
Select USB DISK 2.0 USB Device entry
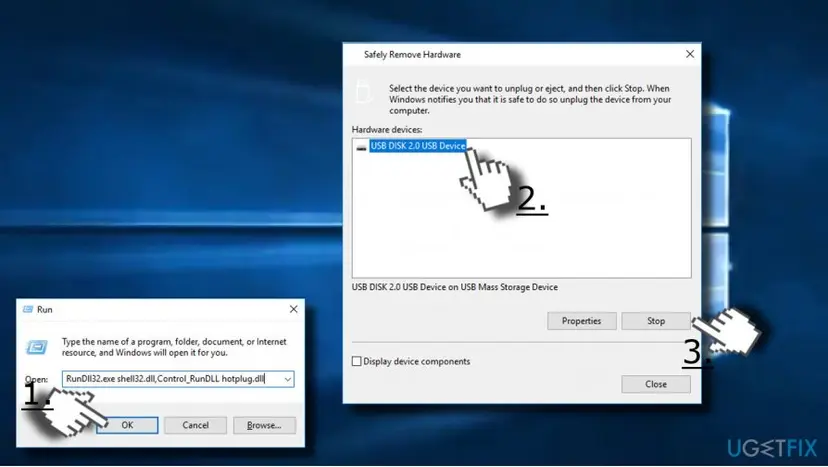417,146
